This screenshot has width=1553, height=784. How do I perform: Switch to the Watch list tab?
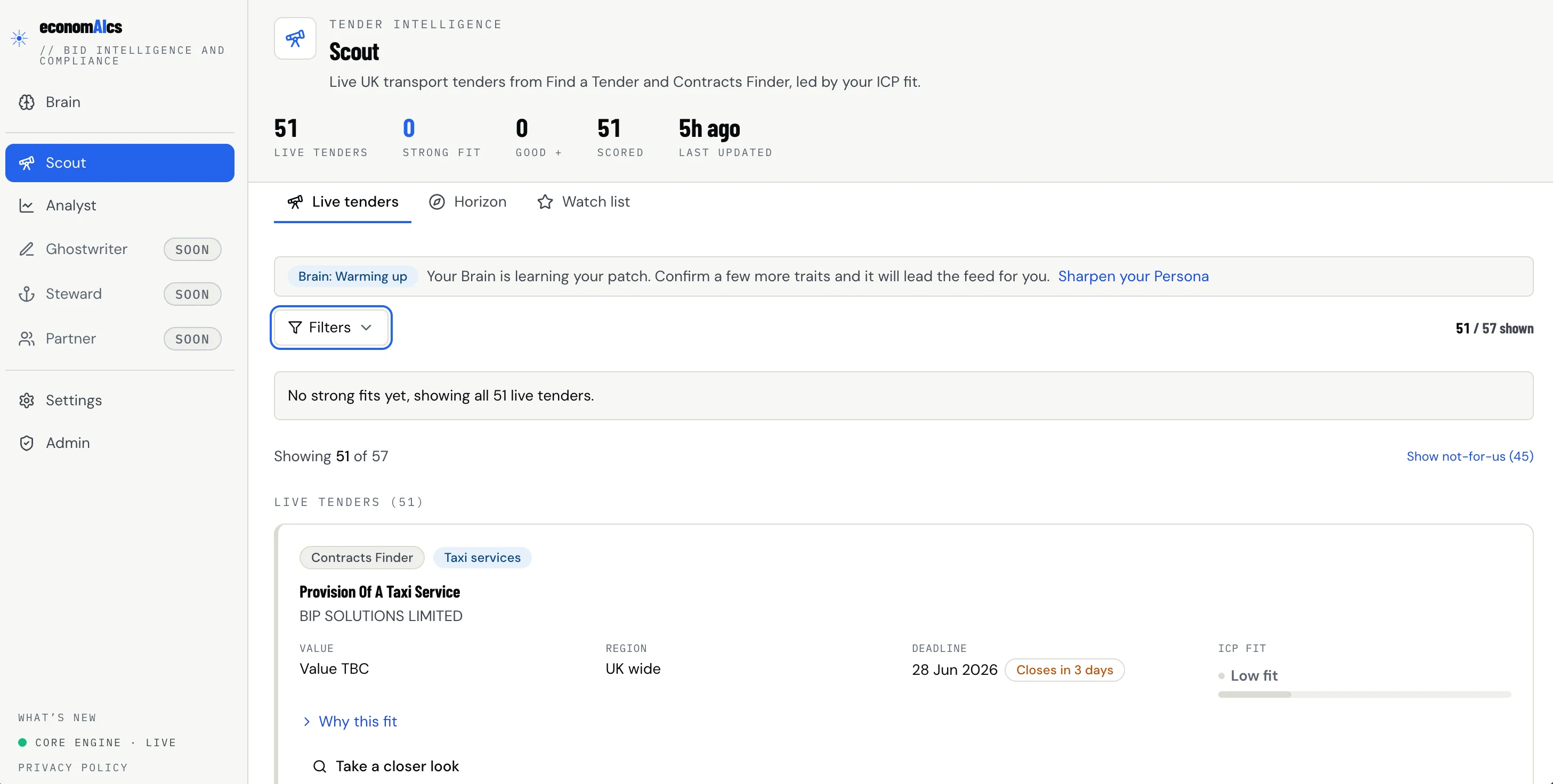point(584,202)
